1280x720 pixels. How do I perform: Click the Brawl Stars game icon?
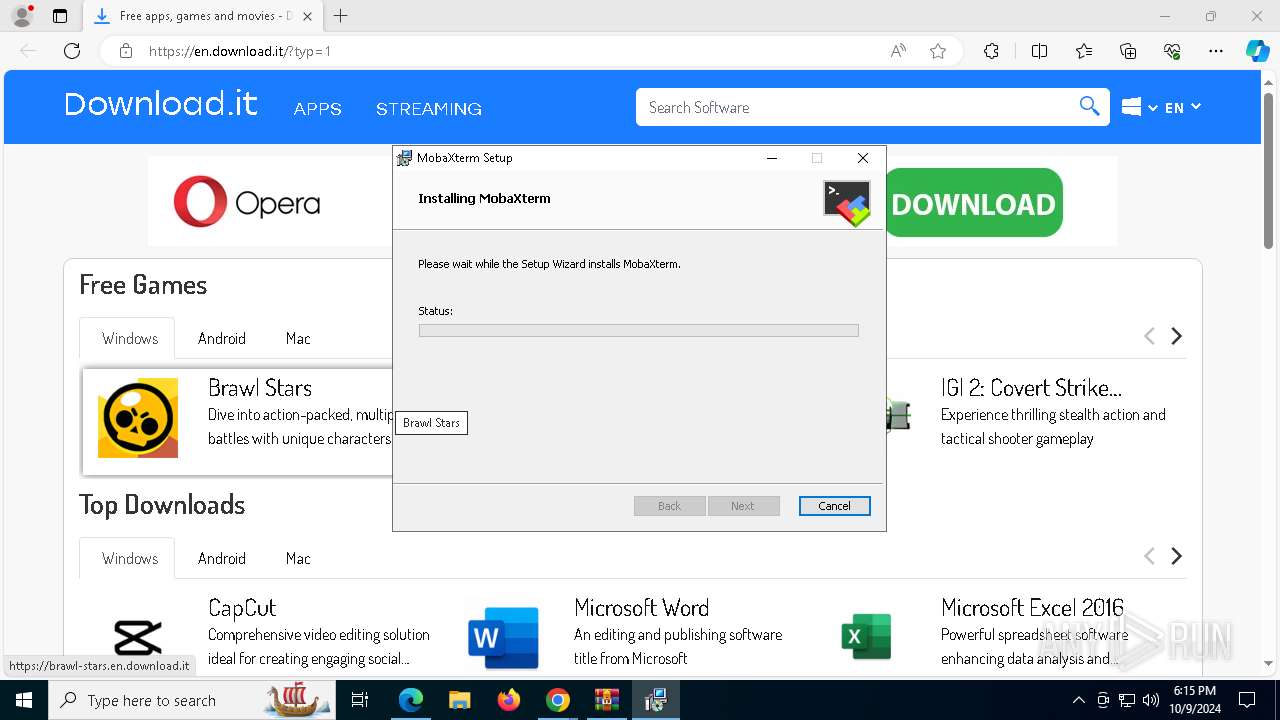tap(138, 418)
